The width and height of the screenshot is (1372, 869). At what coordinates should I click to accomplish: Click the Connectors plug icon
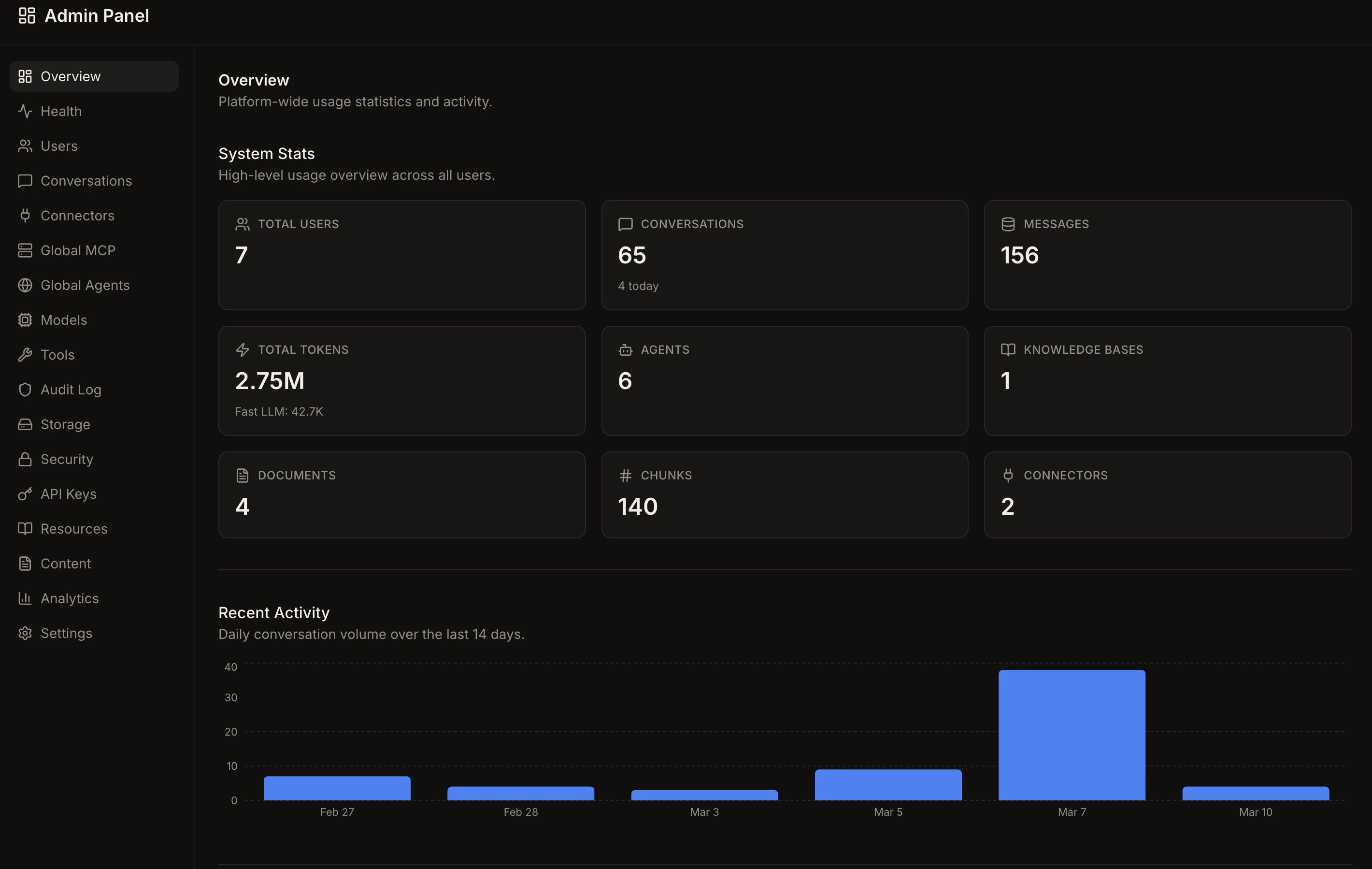[25, 216]
